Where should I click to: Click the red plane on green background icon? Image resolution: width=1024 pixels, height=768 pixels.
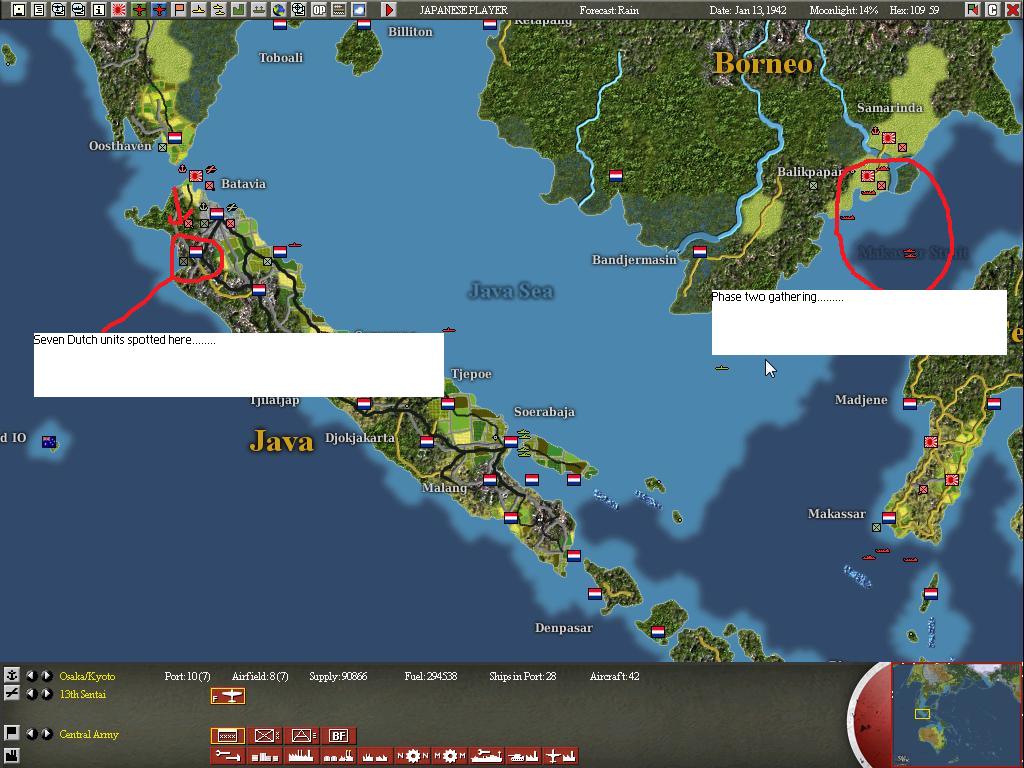(x=139, y=10)
